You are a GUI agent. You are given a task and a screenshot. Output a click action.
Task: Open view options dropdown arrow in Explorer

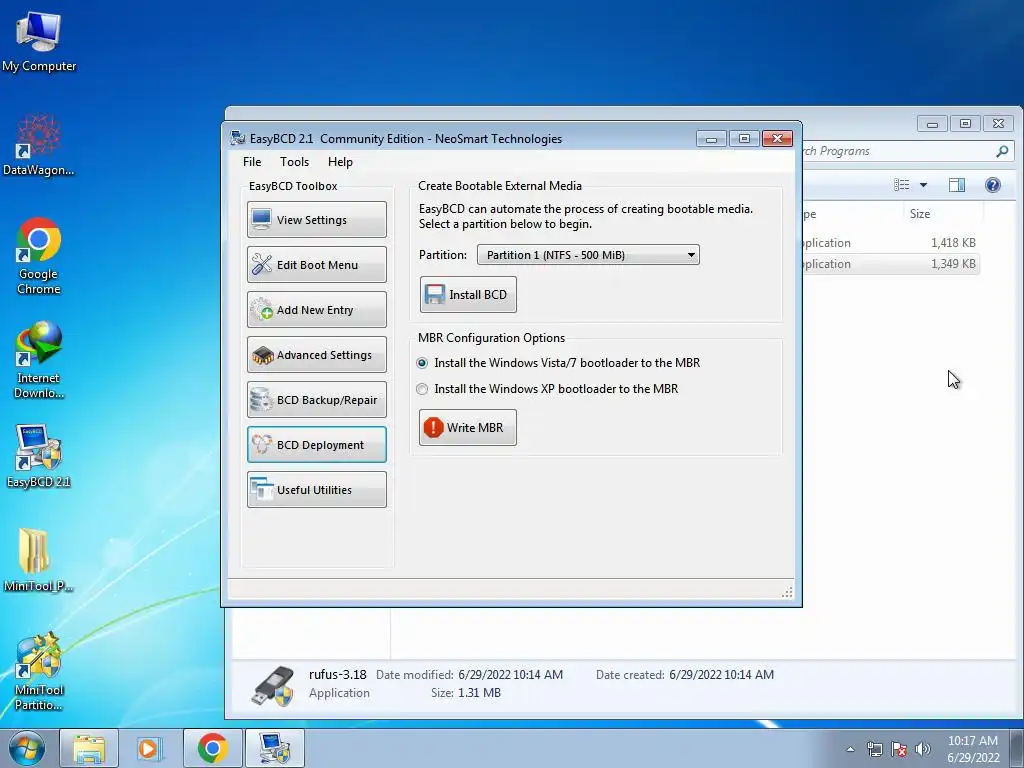click(923, 185)
